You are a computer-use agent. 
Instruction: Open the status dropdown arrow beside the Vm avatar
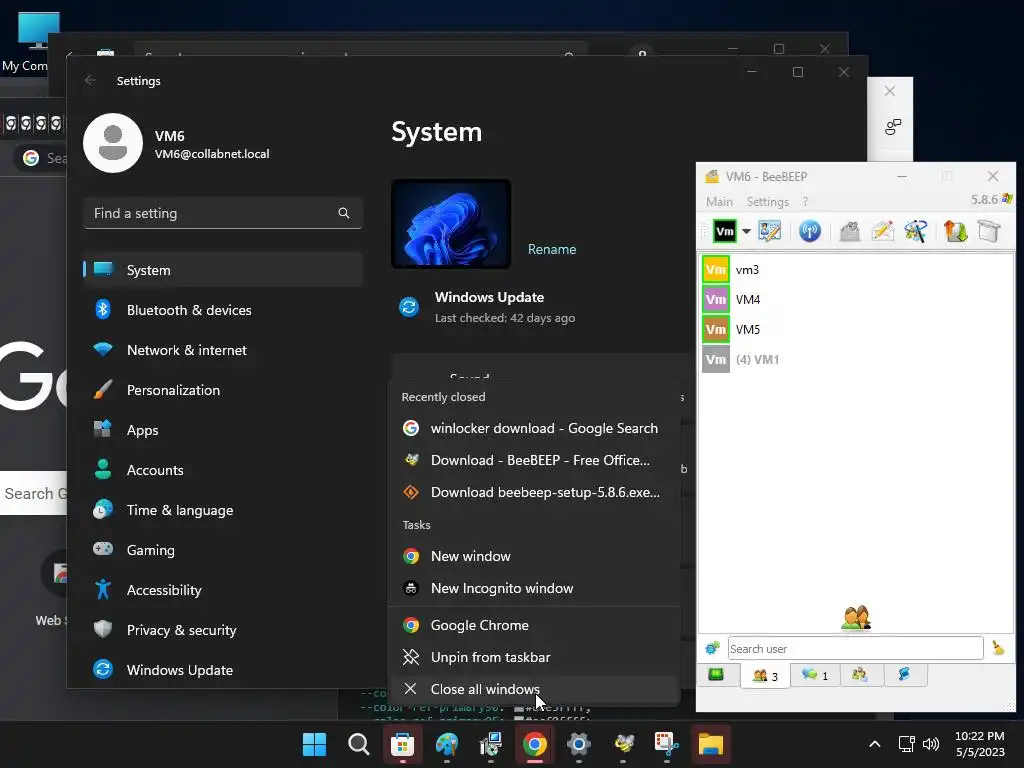746,231
